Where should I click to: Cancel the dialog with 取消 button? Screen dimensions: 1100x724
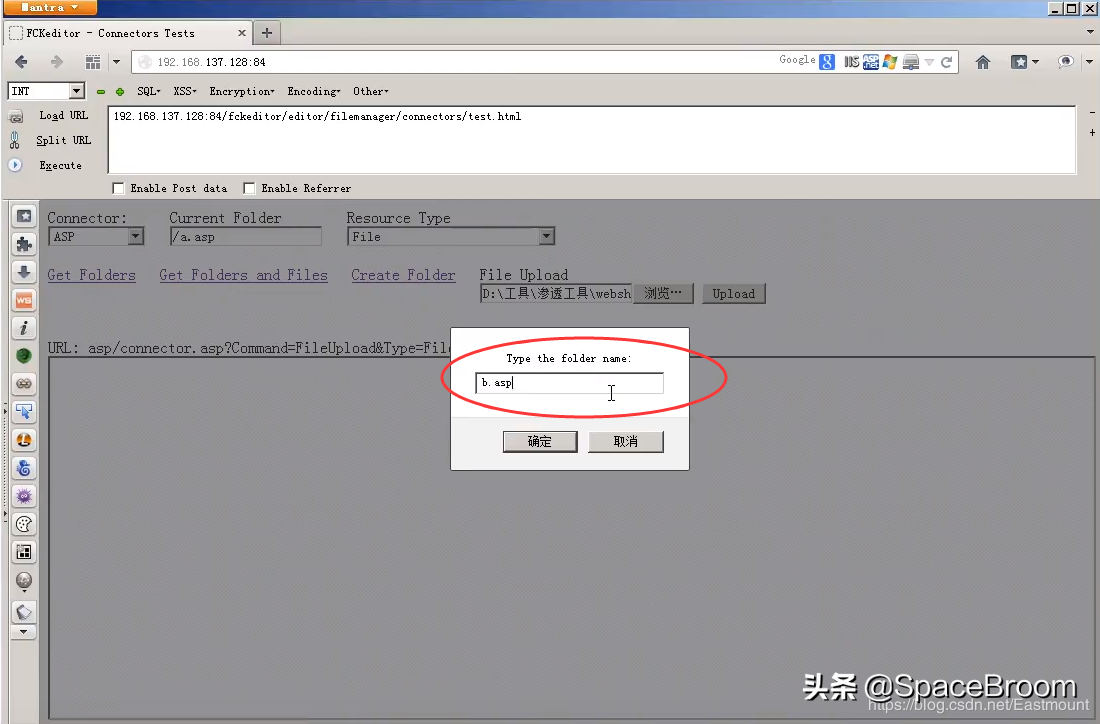[625, 441]
